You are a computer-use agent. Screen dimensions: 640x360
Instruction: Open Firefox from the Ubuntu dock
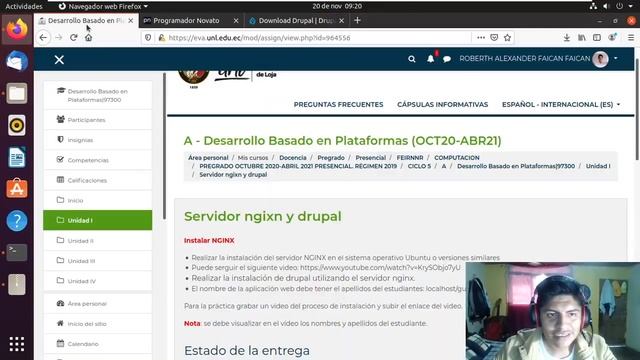[17, 29]
